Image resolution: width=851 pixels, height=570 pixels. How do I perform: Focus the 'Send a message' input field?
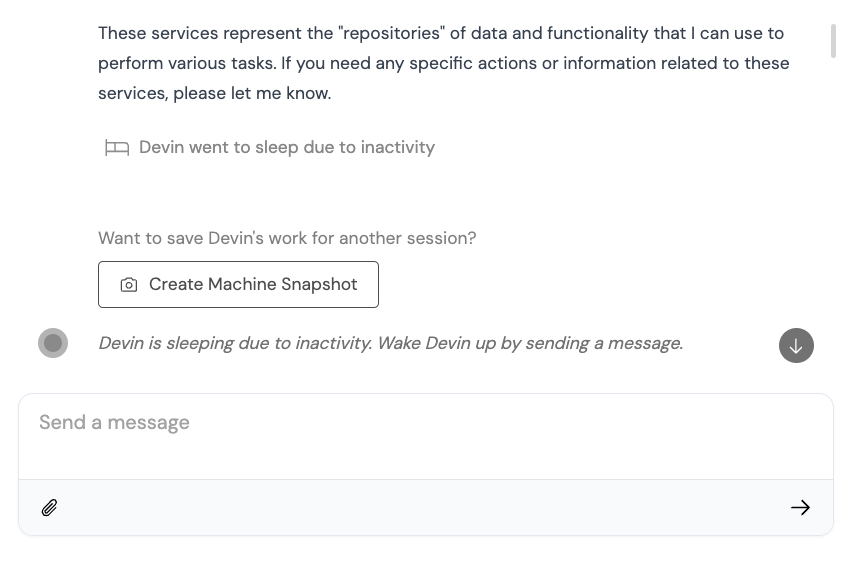click(426, 436)
